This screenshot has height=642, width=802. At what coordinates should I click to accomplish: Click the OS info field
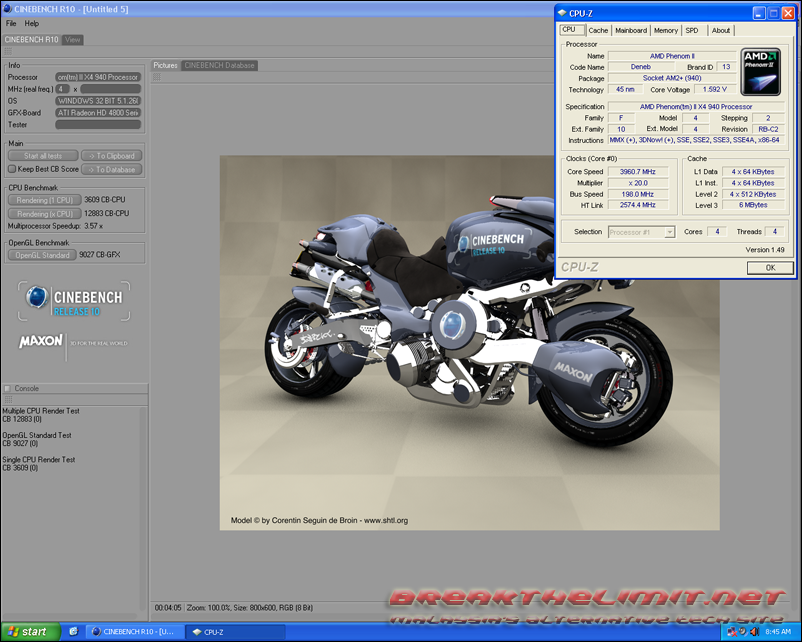pyautogui.click(x=98, y=101)
